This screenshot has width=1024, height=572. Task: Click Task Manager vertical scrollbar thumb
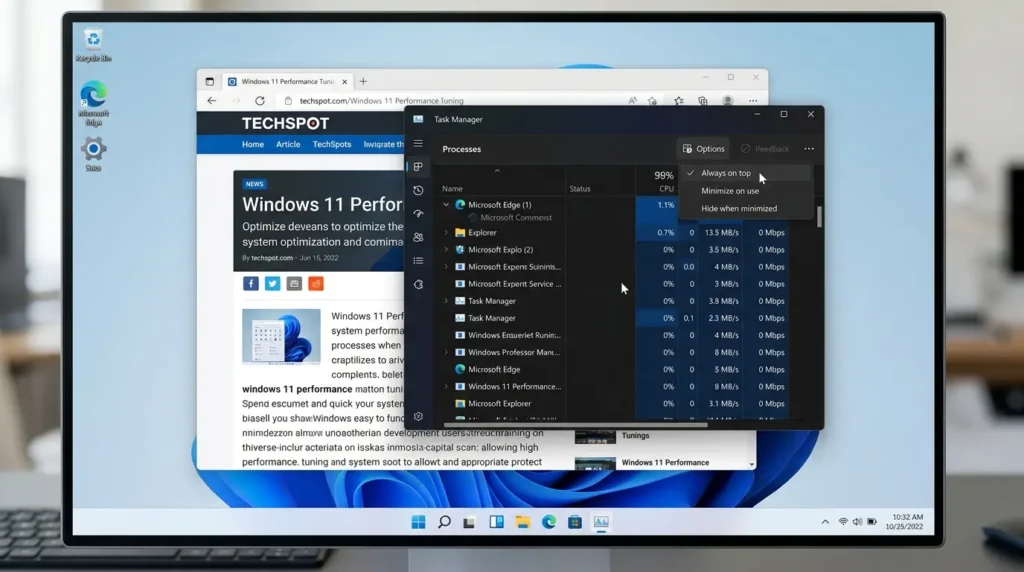point(819,216)
